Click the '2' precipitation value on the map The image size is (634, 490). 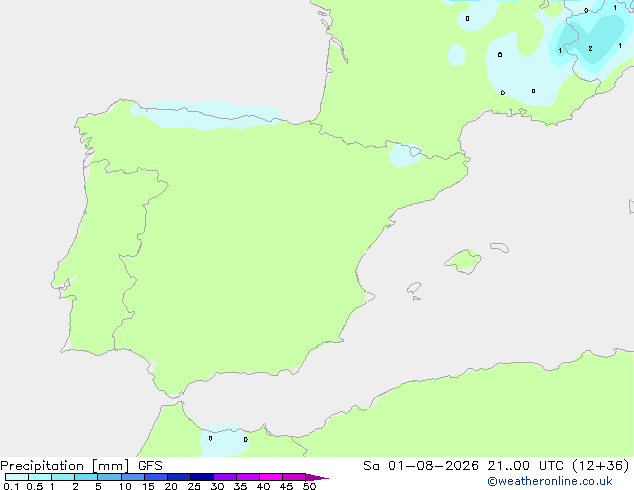(590, 49)
